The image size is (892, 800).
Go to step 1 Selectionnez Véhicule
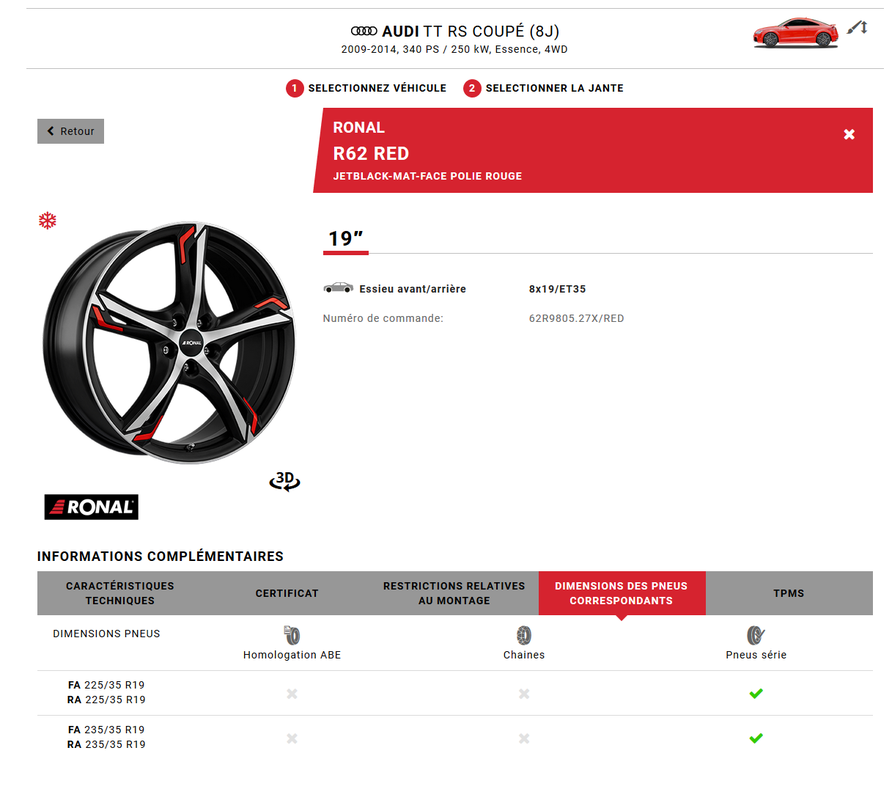click(x=367, y=88)
